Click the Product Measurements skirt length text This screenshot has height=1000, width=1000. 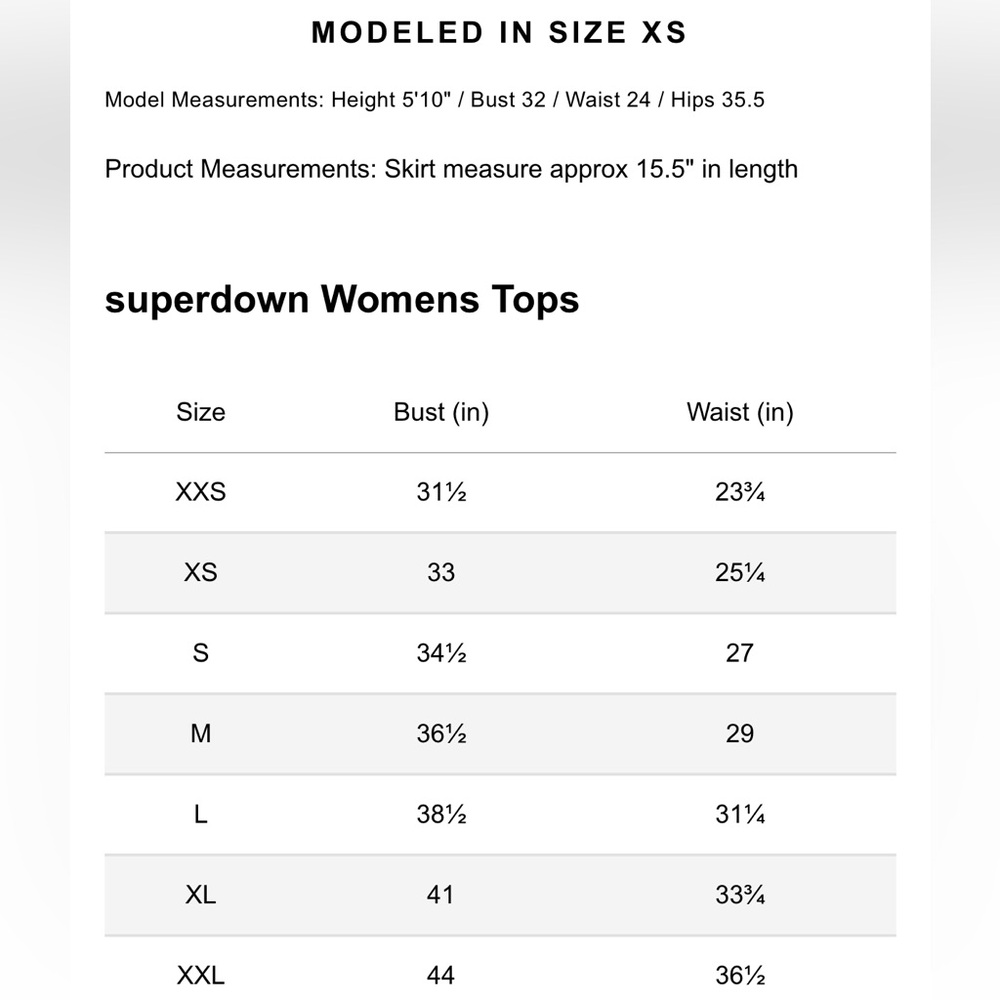pyautogui.click(x=451, y=169)
